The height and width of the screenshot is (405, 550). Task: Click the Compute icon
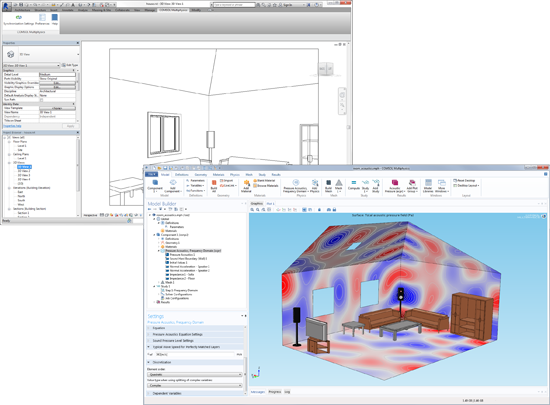pos(354,183)
